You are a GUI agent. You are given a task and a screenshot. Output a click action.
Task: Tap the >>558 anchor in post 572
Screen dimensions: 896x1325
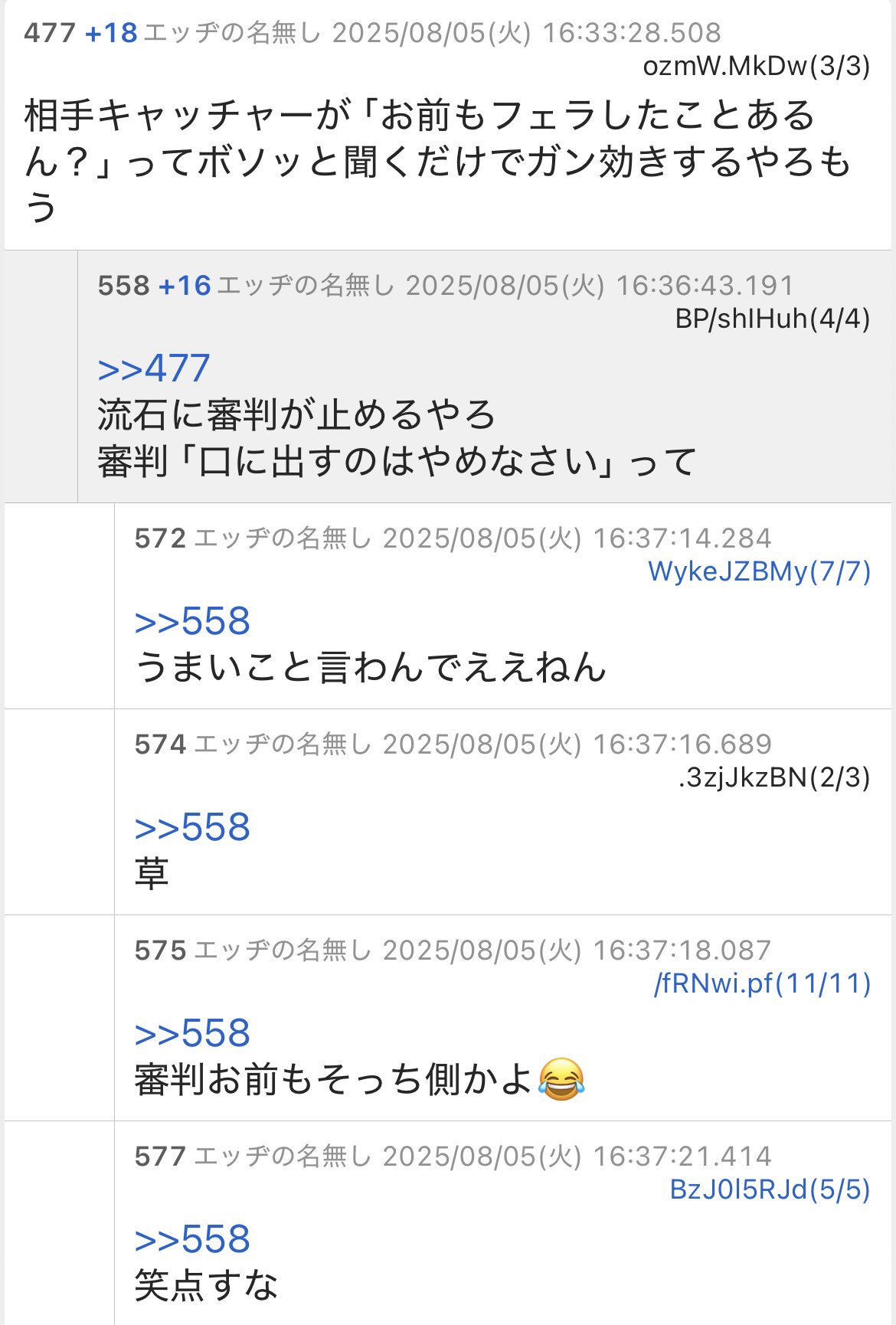pyautogui.click(x=192, y=621)
